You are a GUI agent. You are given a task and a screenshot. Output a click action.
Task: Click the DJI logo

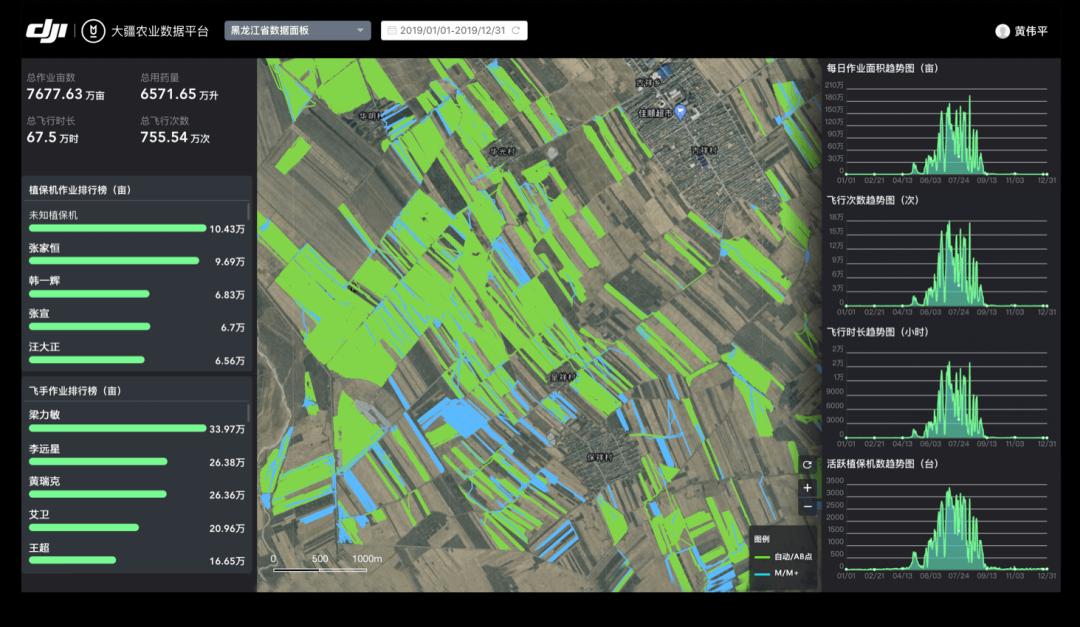coord(46,31)
